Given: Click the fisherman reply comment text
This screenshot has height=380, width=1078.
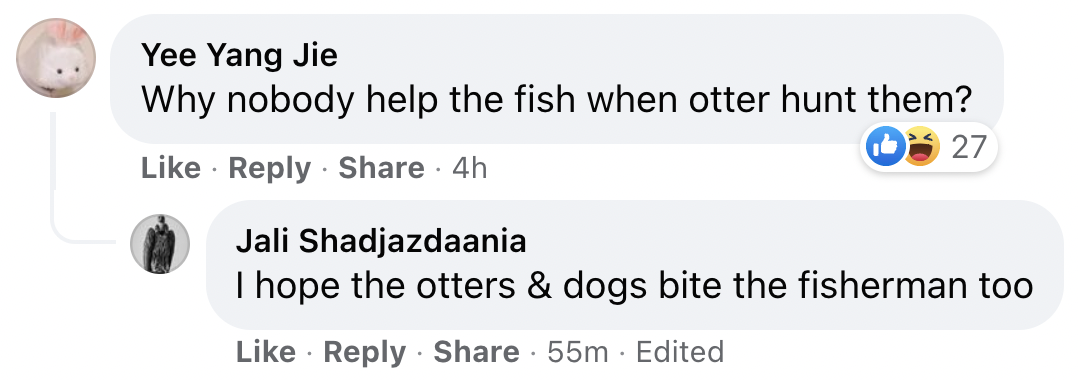Looking at the screenshot, I should 635,286.
